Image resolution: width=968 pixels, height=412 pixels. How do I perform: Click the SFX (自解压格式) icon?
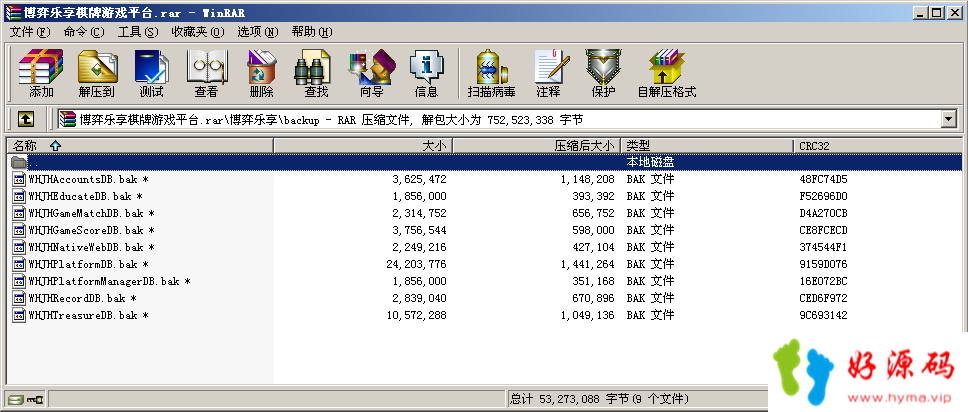[667, 73]
